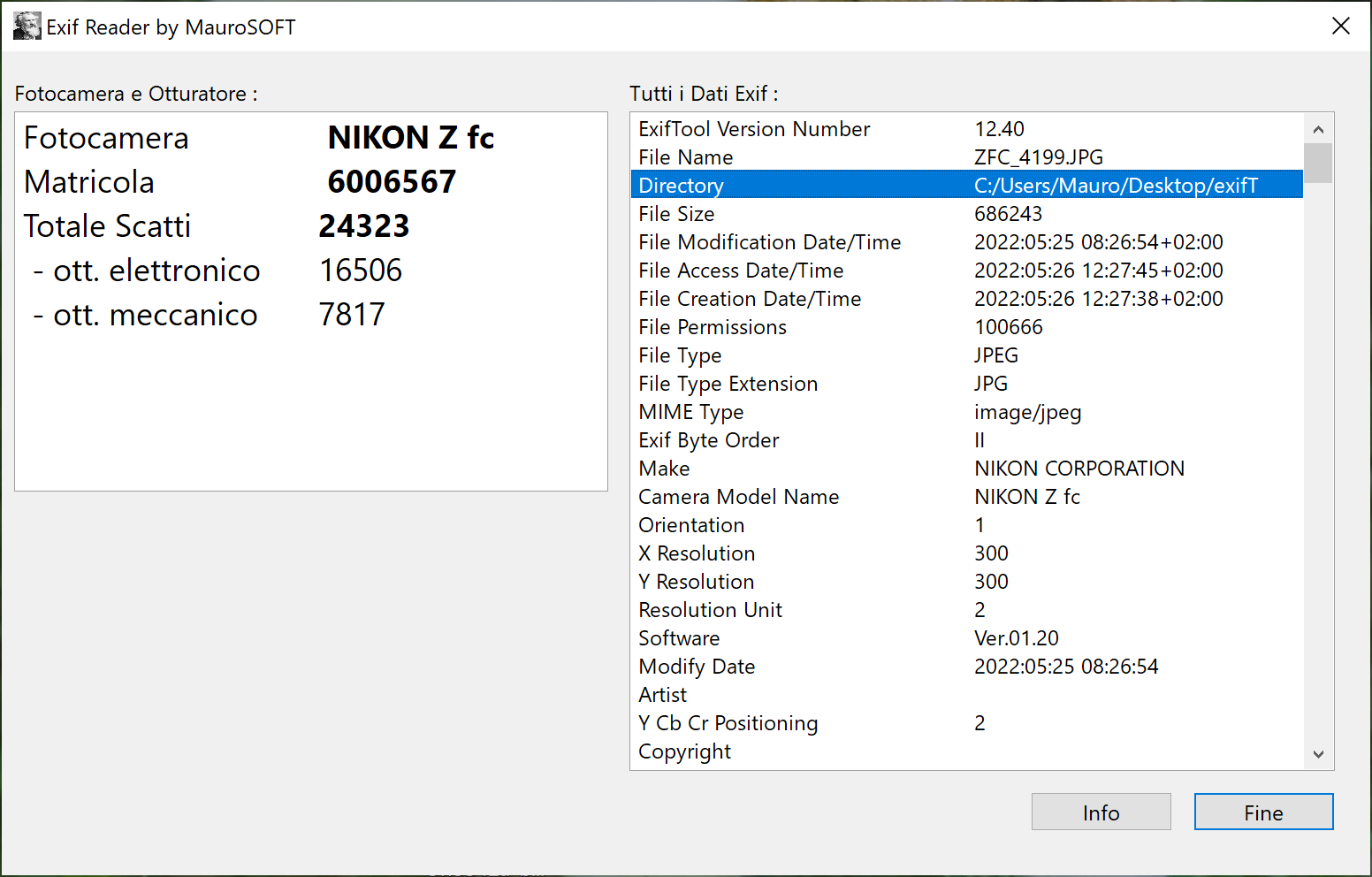Image resolution: width=1372 pixels, height=877 pixels.
Task: Click the image/jpeg value
Action: point(1027,413)
